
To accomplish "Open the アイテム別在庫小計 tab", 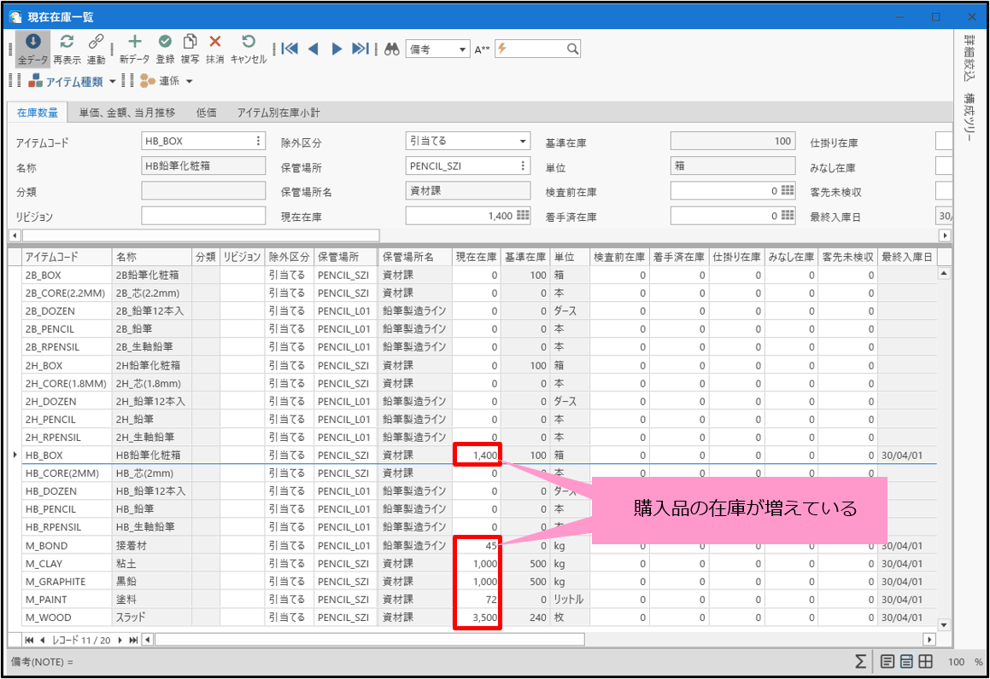I will [x=278, y=113].
